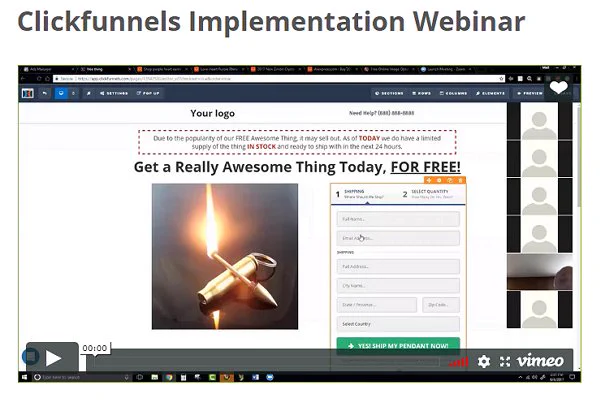Click the bookmark star in address bar
Image resolution: width=605 pixels, height=403 pixels.
click(x=501, y=78)
